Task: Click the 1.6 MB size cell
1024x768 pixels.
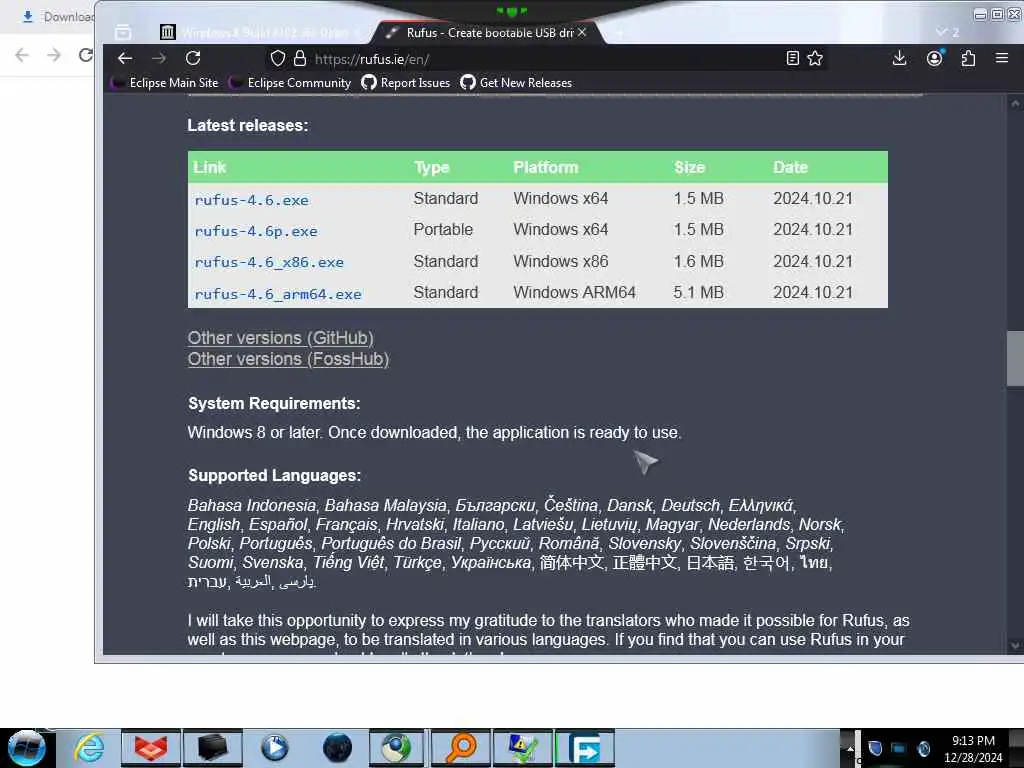Action: click(698, 261)
